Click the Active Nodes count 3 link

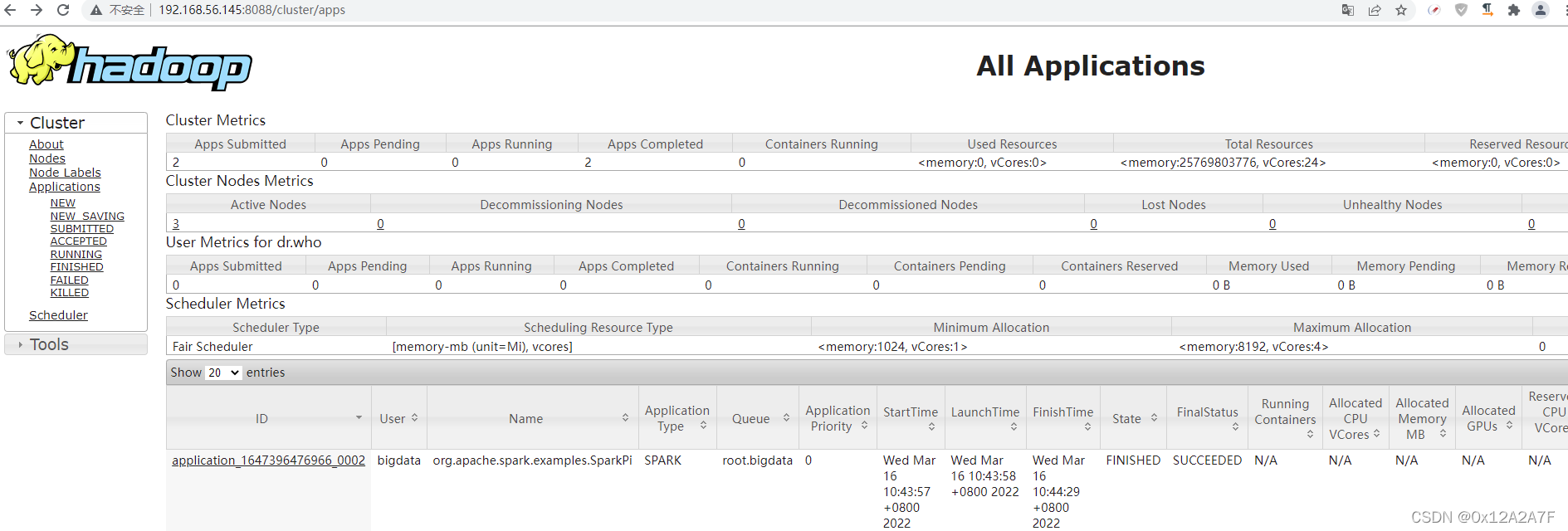coord(176,224)
